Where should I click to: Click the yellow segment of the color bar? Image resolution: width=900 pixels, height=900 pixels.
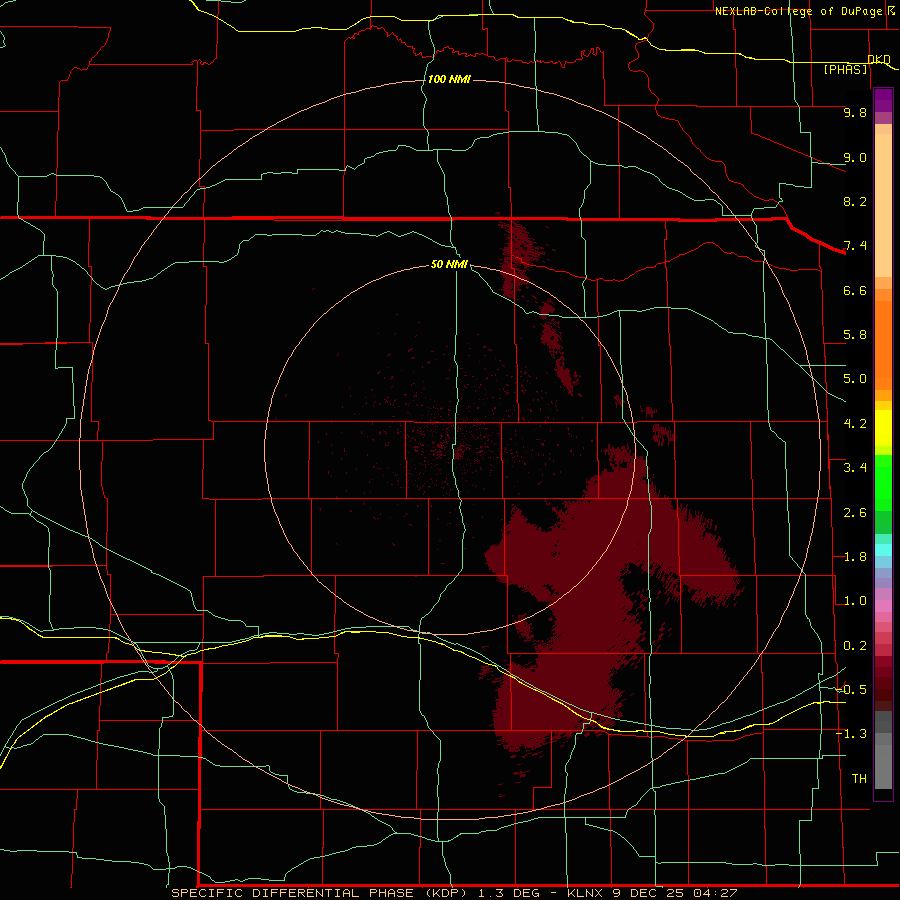(883, 428)
